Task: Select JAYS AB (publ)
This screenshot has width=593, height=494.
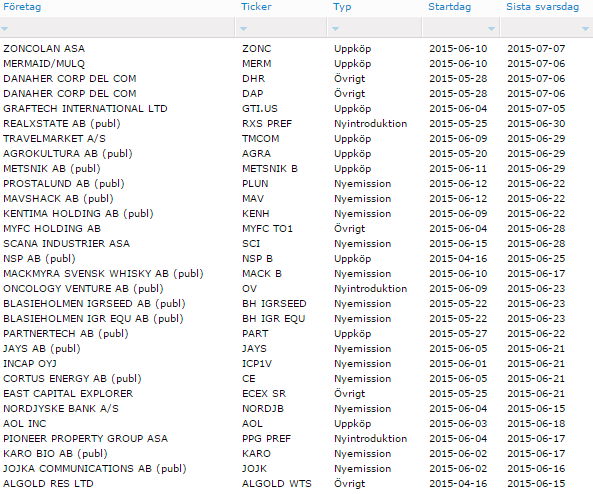Action: 42,349
